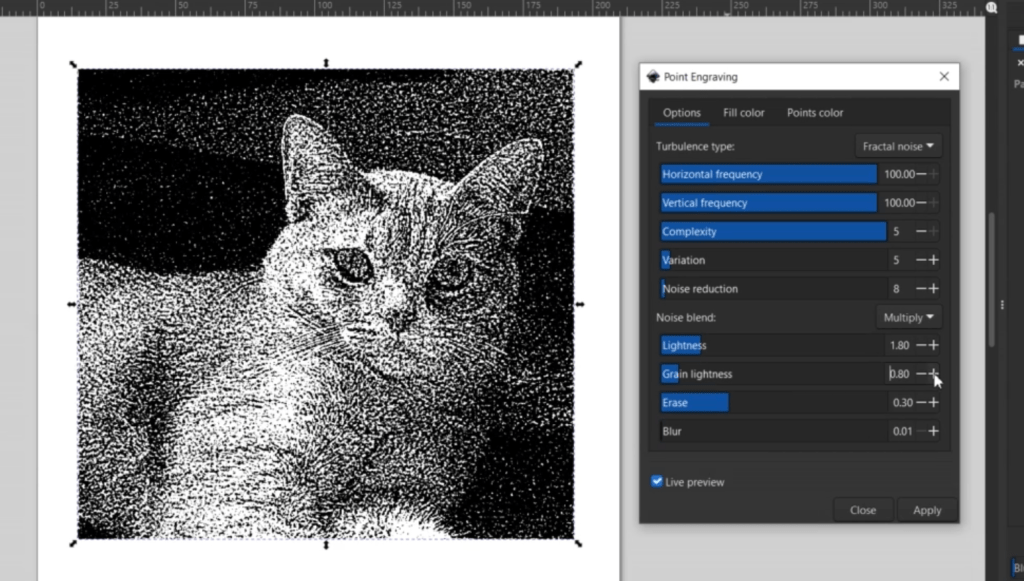This screenshot has height=581, width=1024.
Task: Close Point Engraving dialog with X
Action: click(944, 77)
